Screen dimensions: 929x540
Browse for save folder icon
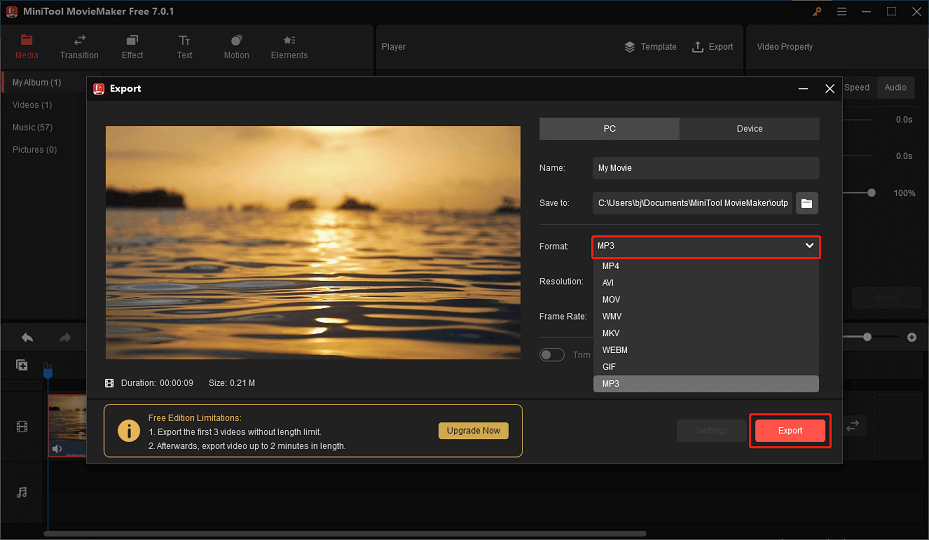pos(807,203)
